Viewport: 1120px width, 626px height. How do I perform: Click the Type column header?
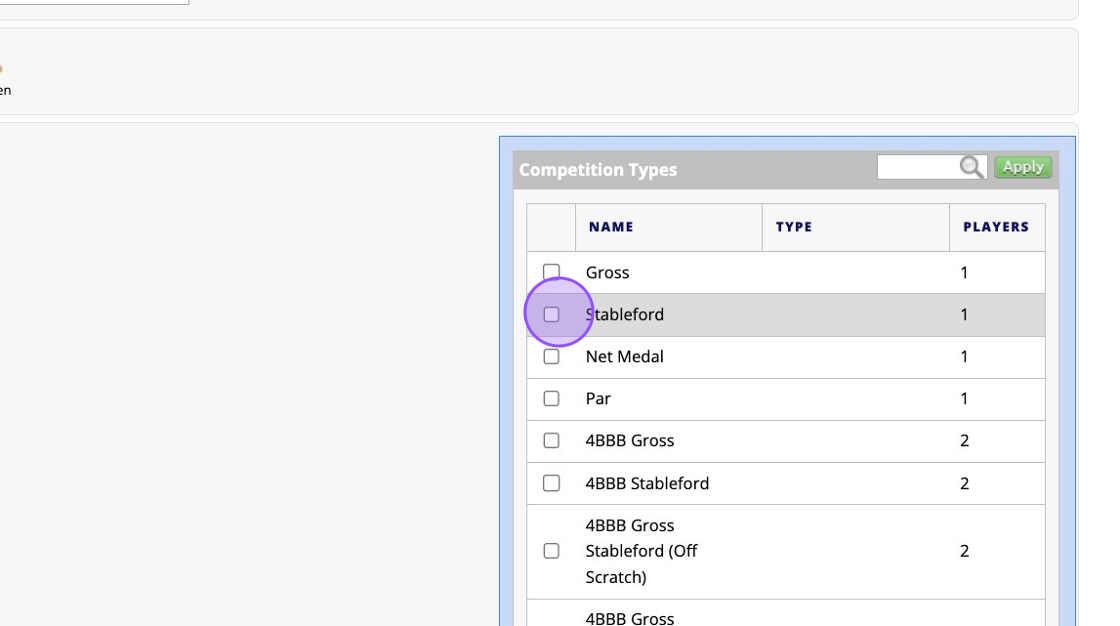[794, 227]
